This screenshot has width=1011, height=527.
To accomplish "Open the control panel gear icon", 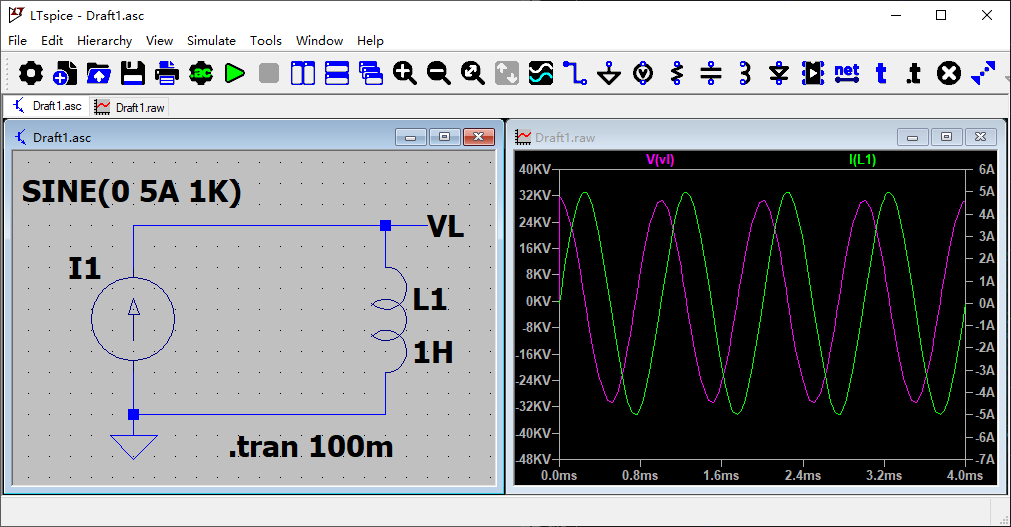I will (30, 73).
